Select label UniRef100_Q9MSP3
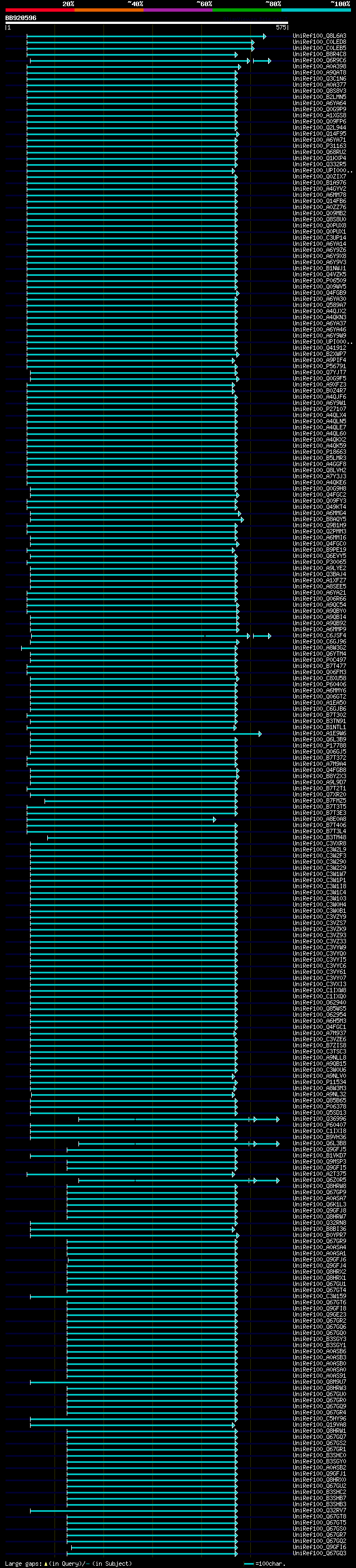 319,1162
